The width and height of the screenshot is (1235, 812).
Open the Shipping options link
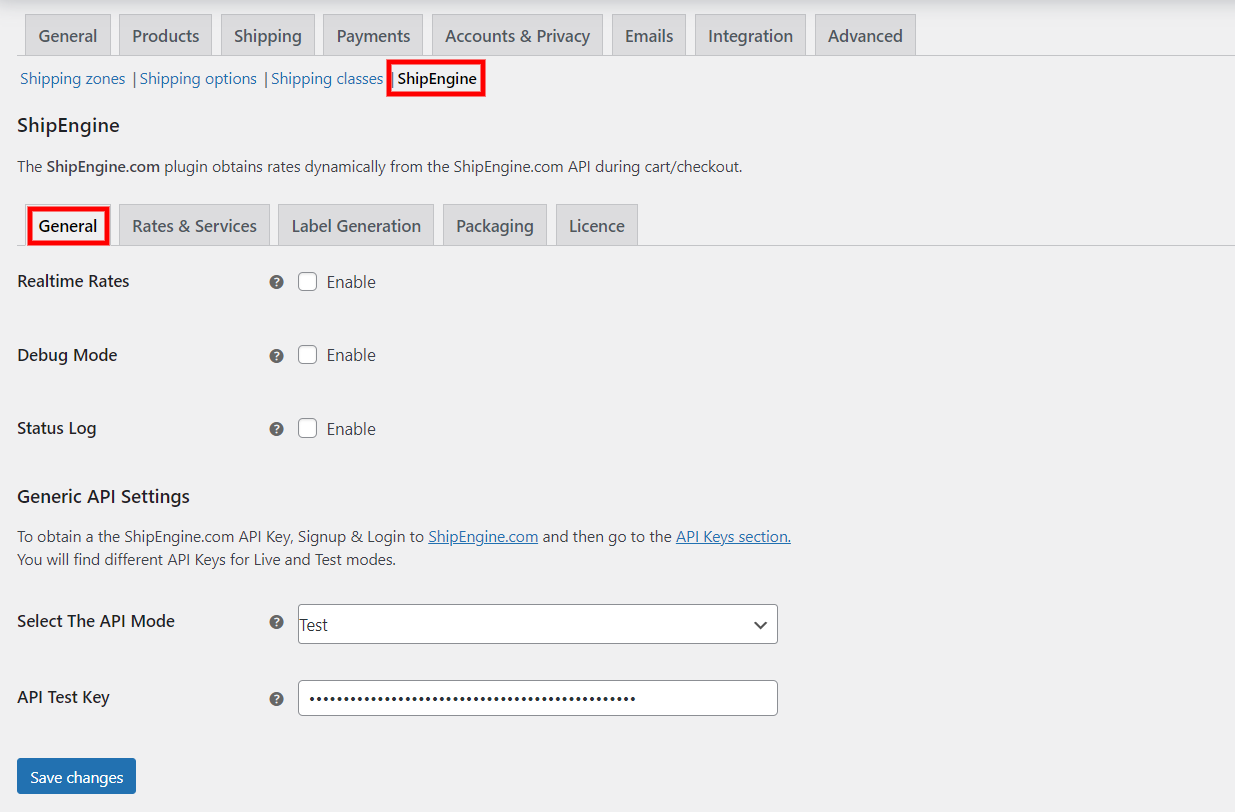pos(198,79)
